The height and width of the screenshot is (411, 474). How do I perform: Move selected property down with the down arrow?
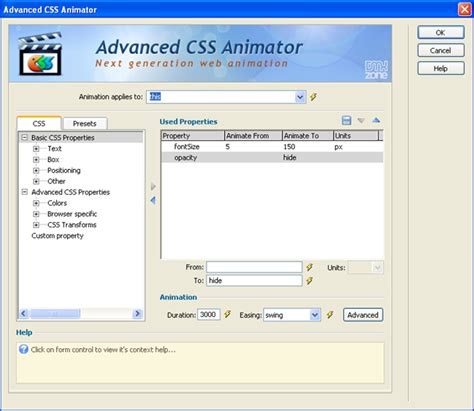[361, 120]
